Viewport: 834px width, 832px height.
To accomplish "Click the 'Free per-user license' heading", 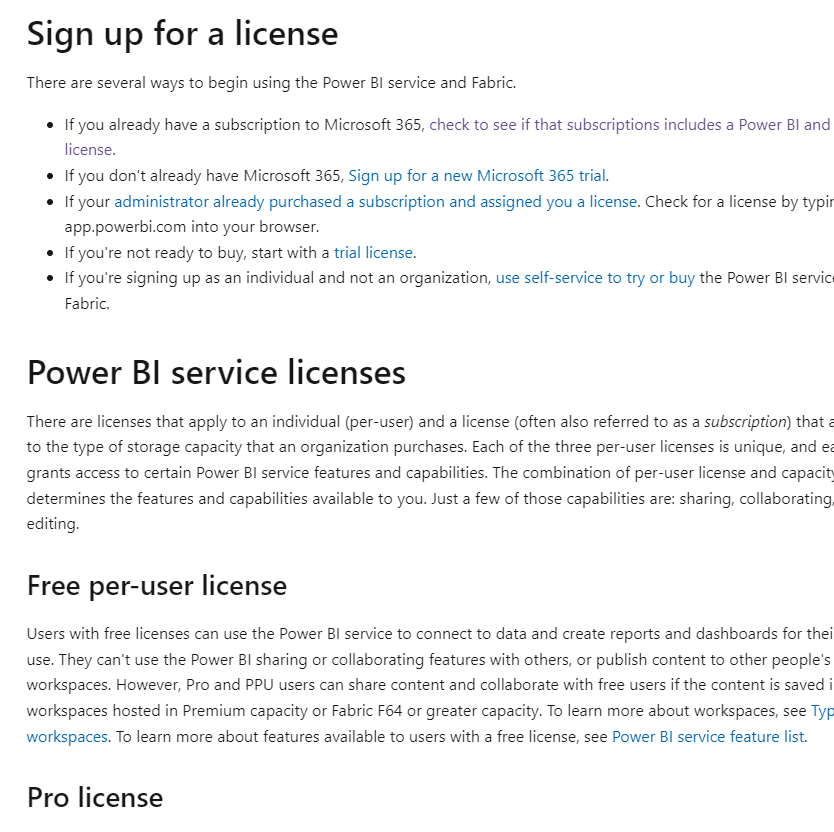I will (156, 585).
